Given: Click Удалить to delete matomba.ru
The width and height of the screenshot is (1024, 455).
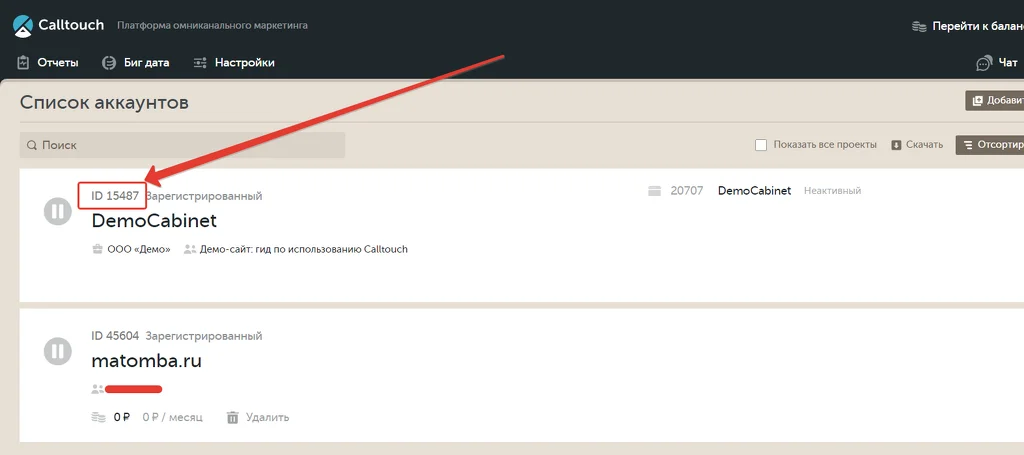Looking at the screenshot, I should [x=267, y=417].
